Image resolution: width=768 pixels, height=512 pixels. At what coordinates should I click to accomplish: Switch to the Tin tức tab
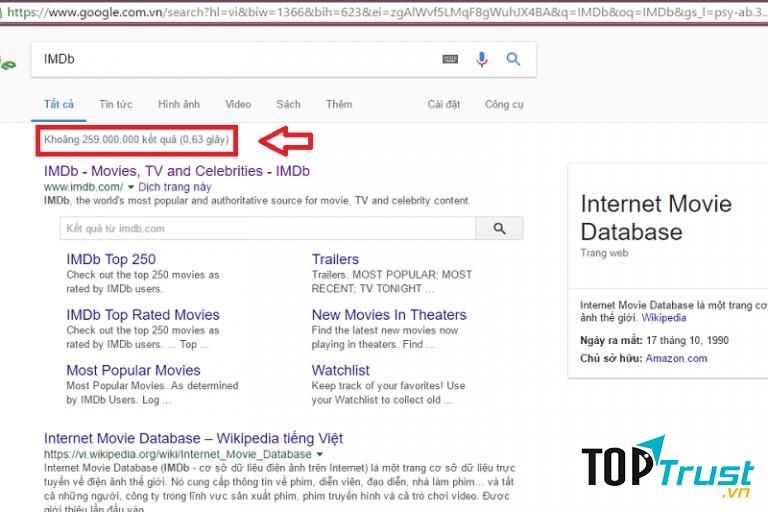pyautogui.click(x=116, y=104)
